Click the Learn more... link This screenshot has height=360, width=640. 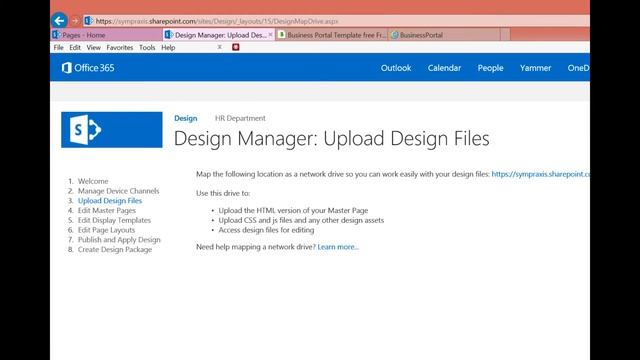(338, 247)
